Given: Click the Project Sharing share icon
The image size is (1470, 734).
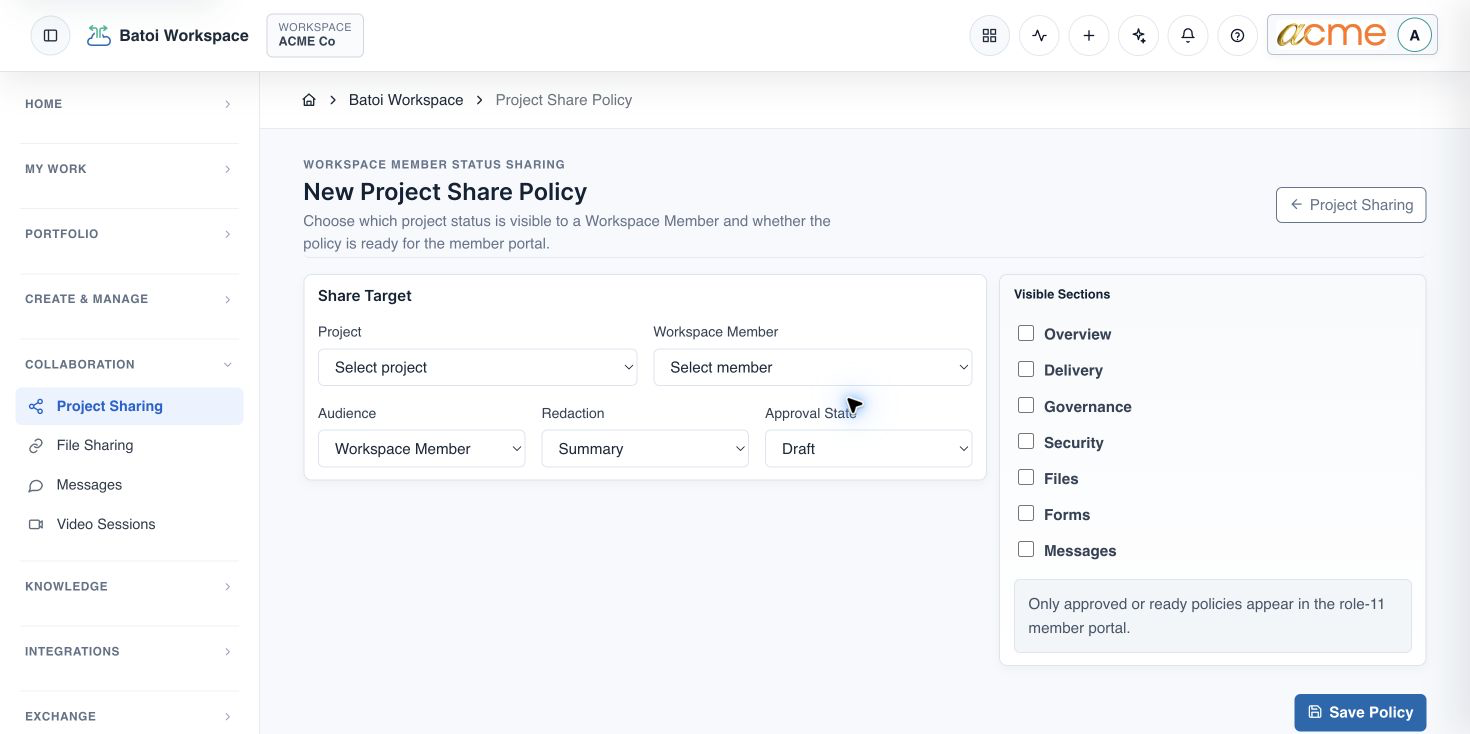Looking at the screenshot, I should (x=36, y=406).
